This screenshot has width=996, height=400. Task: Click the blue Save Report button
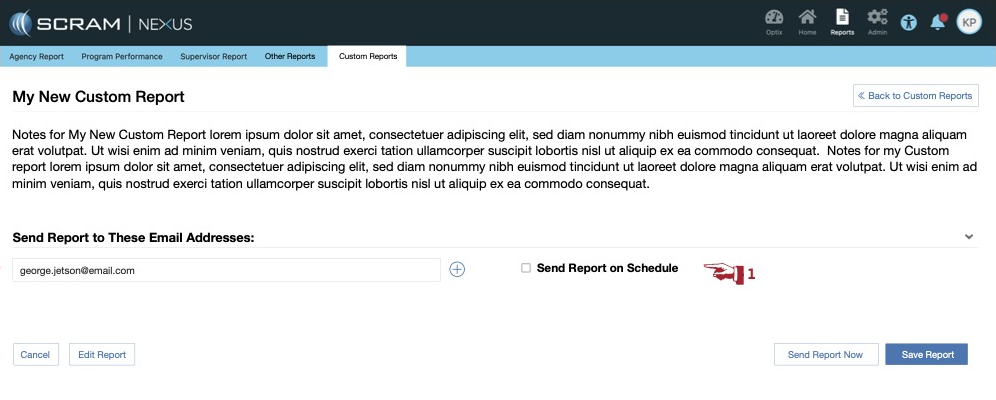(926, 355)
